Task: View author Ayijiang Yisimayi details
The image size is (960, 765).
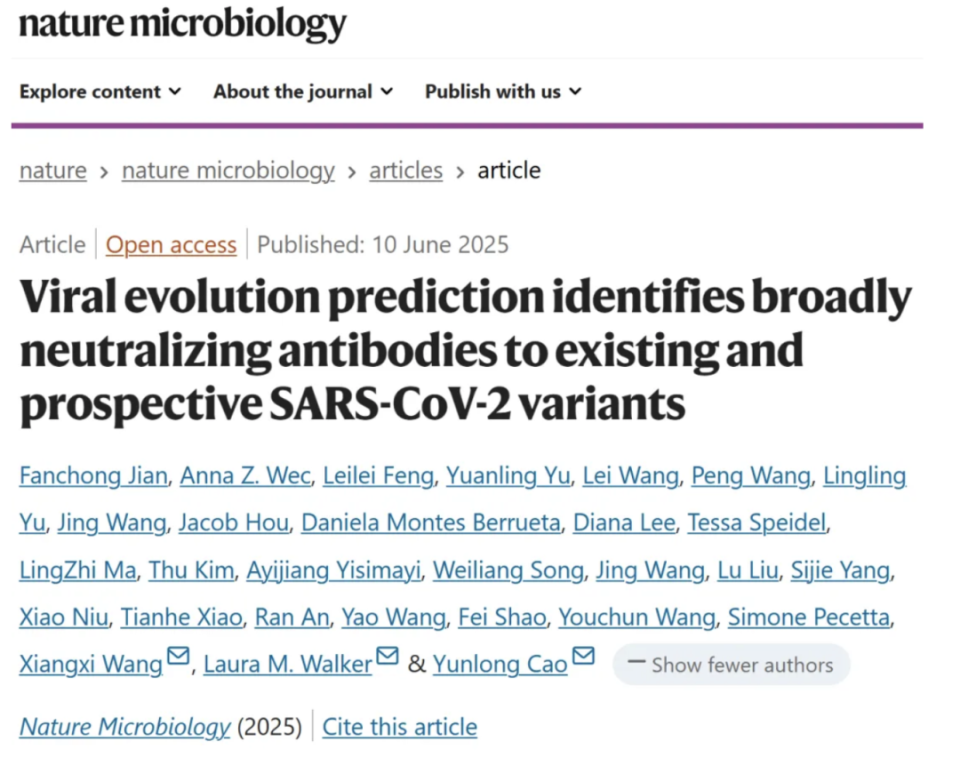Action: (x=334, y=570)
